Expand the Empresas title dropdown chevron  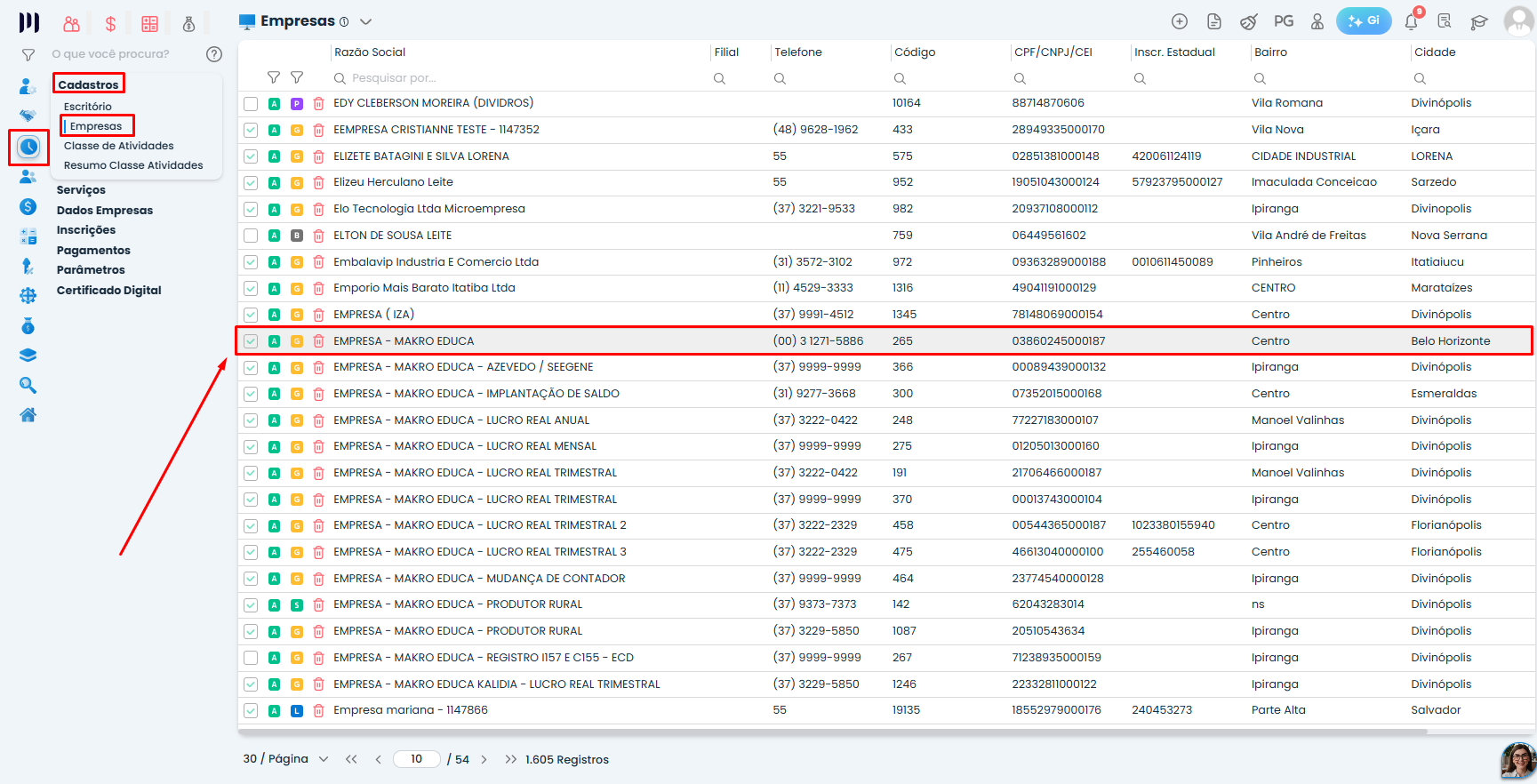pos(365,21)
